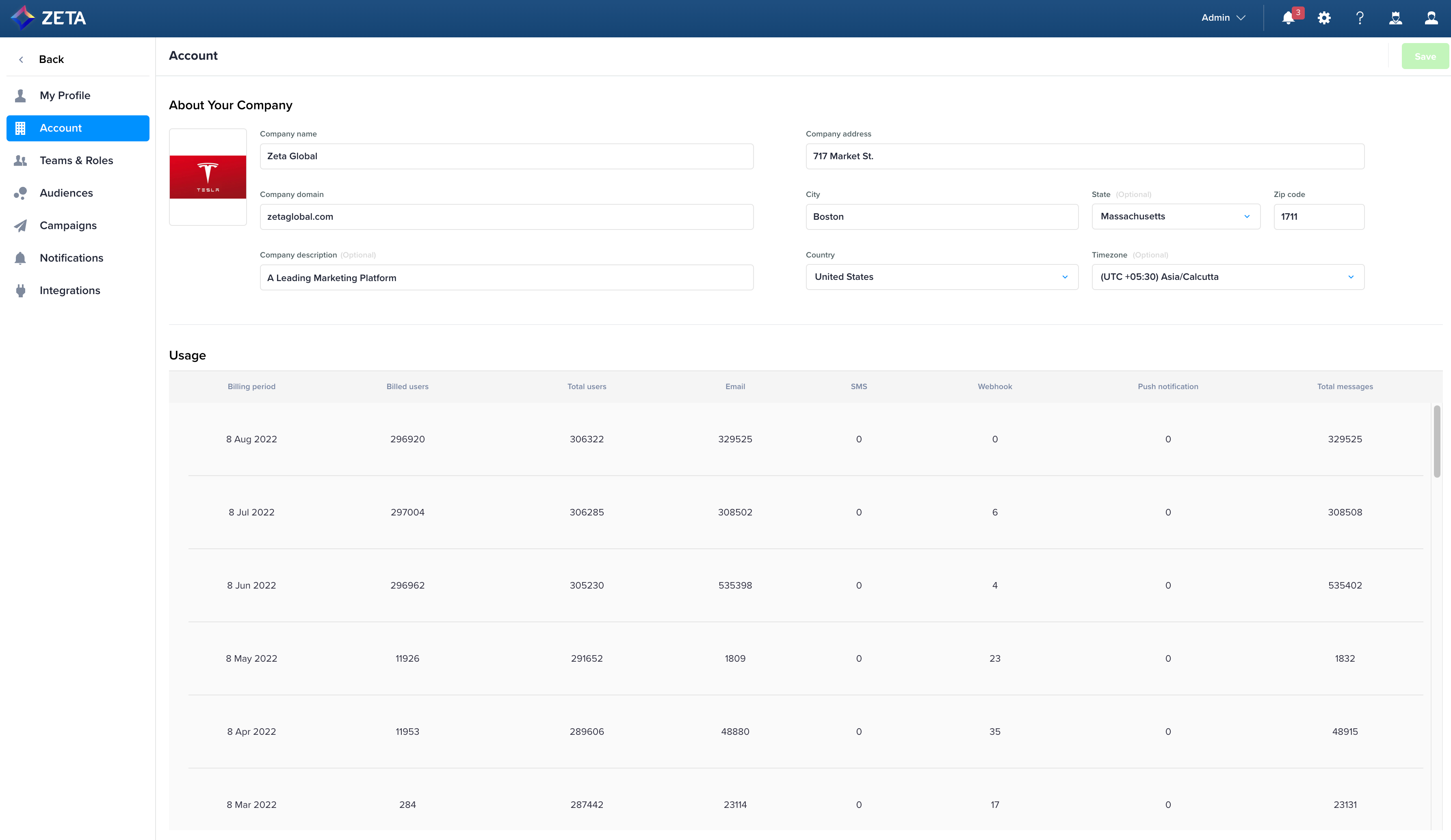Open the Notifications sidebar item
Viewport: 1451px width, 840px height.
point(71,258)
